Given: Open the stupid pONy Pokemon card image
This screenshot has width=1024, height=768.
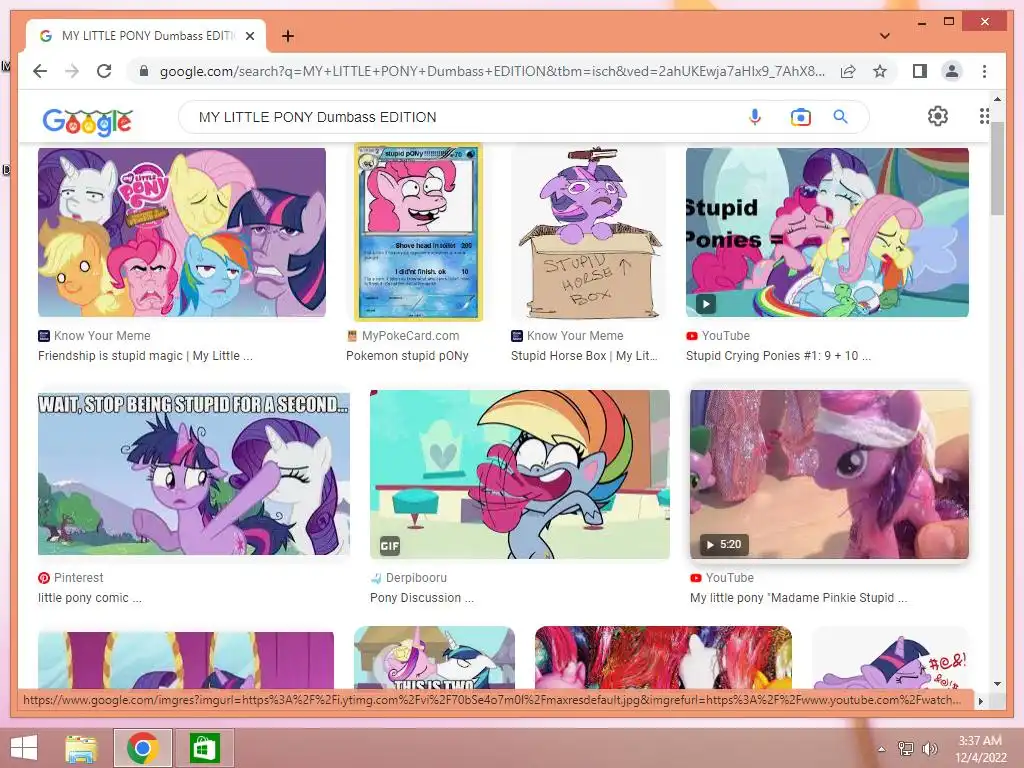Looking at the screenshot, I should (x=418, y=232).
